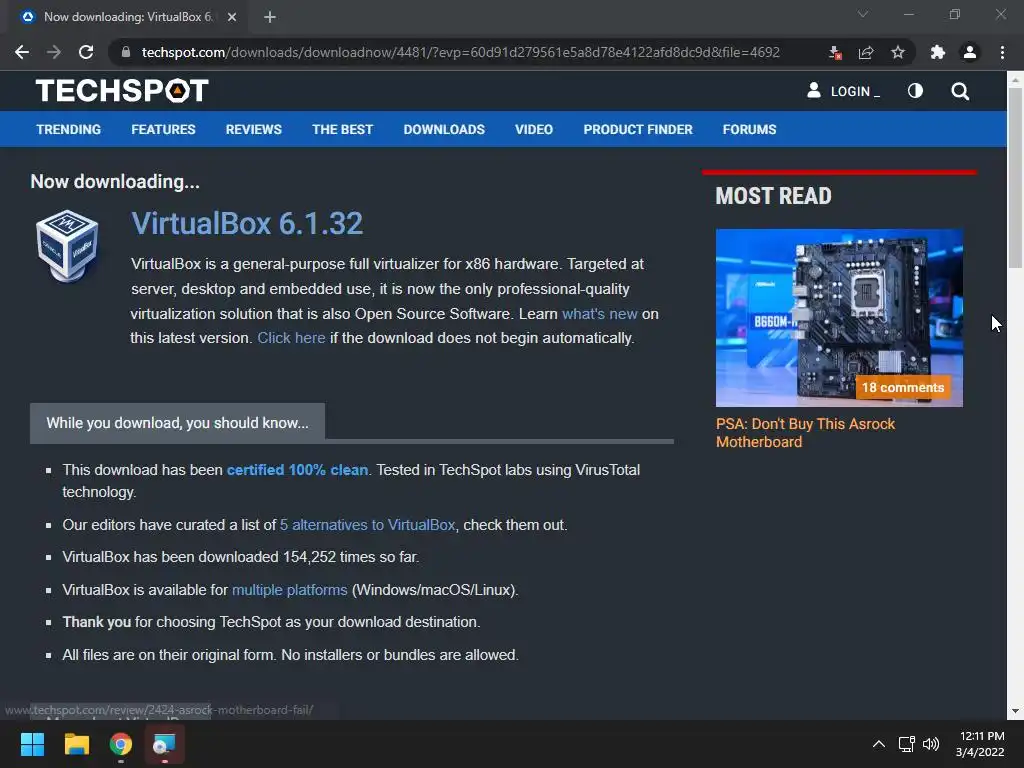Click the text "downloaded 154,252 times so far"
The height and width of the screenshot is (768, 1024).
pos(308,557)
